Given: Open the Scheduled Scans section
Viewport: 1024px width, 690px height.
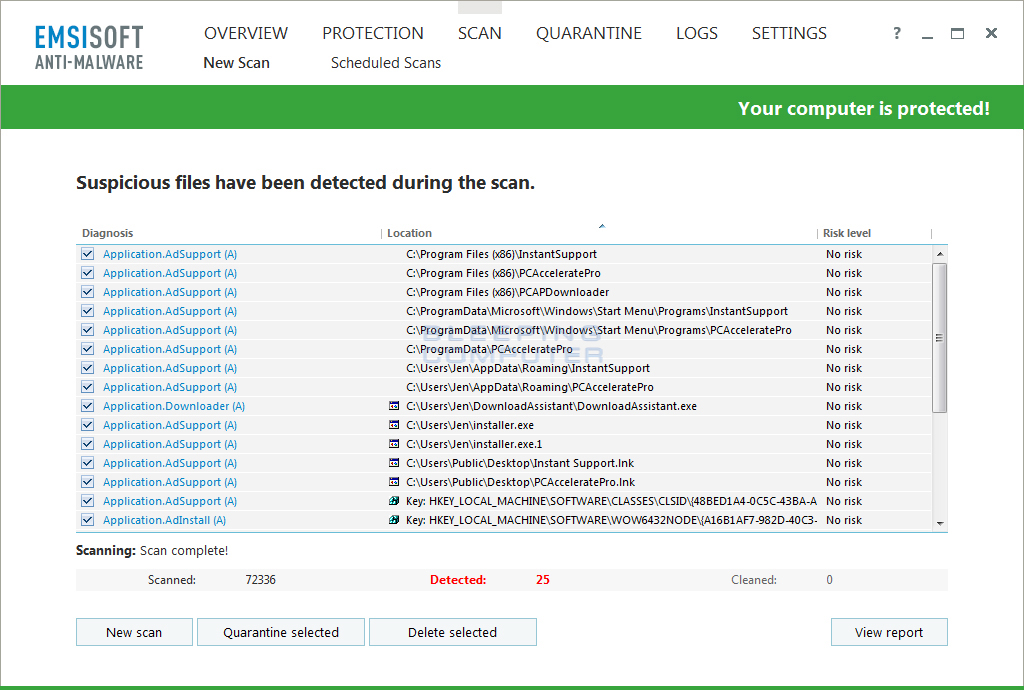Looking at the screenshot, I should pos(386,62).
